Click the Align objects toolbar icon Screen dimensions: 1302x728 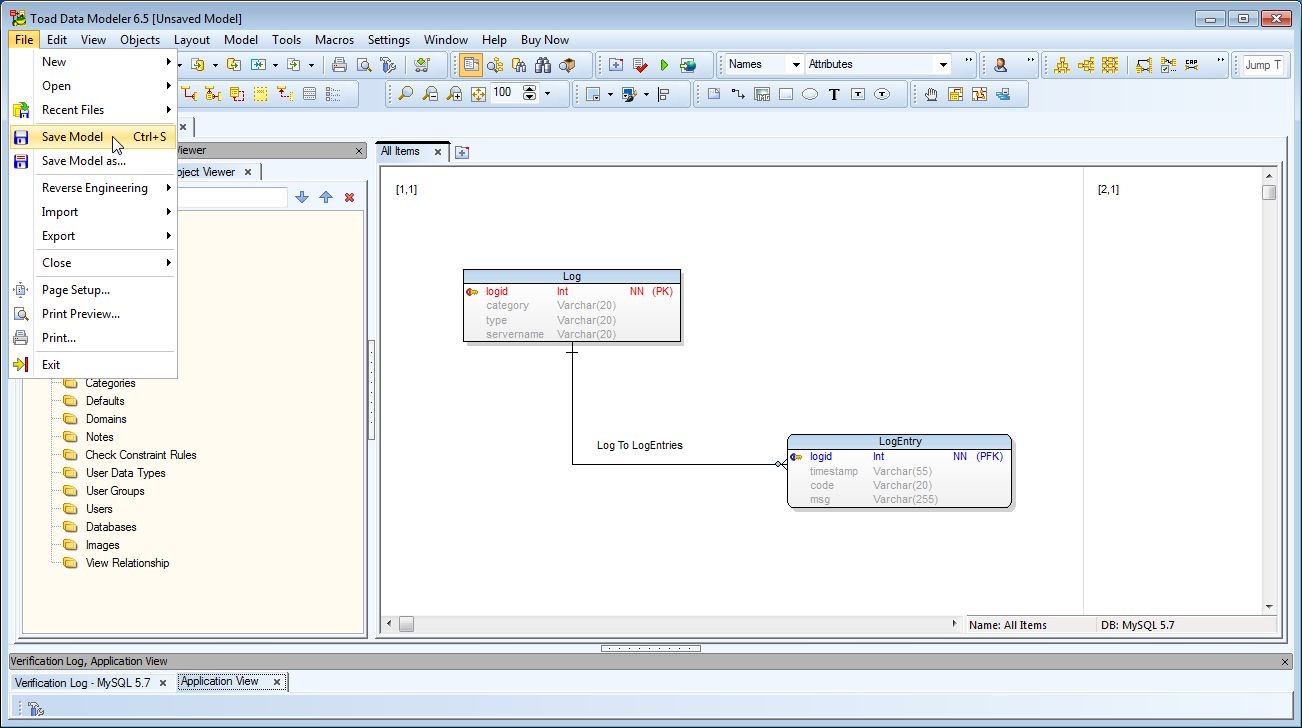664,94
